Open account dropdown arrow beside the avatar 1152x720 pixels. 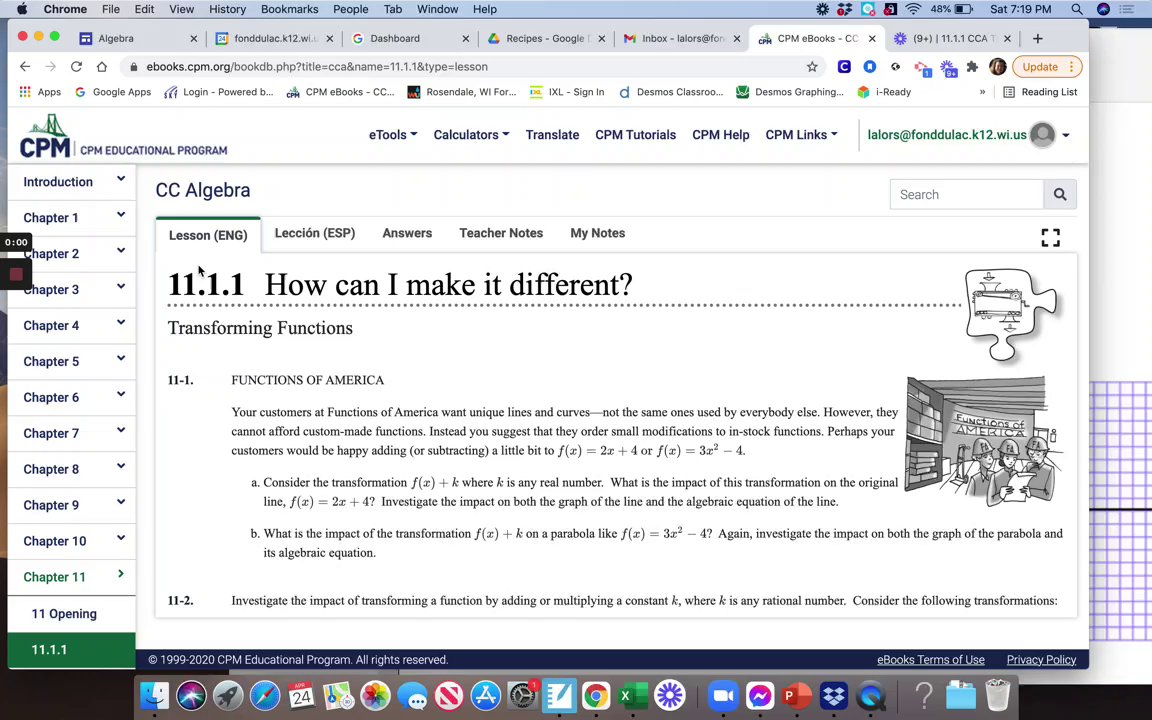(1066, 135)
